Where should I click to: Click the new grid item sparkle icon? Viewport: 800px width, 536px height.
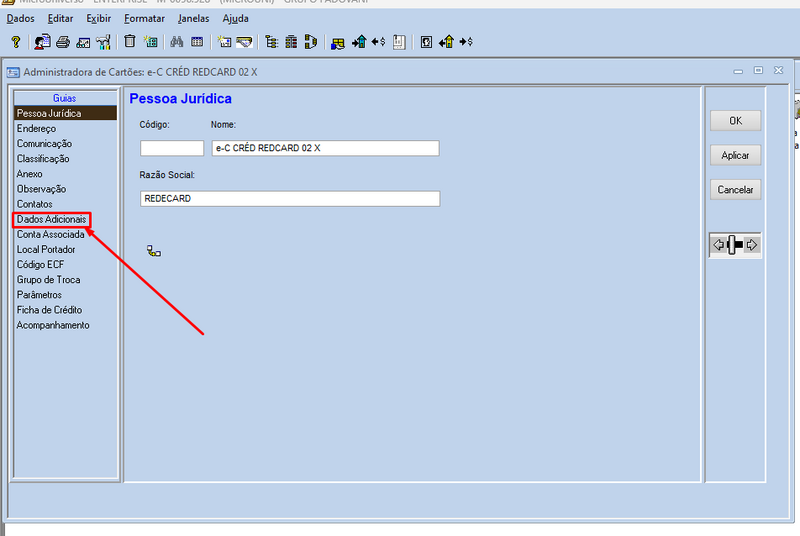click(x=151, y=42)
